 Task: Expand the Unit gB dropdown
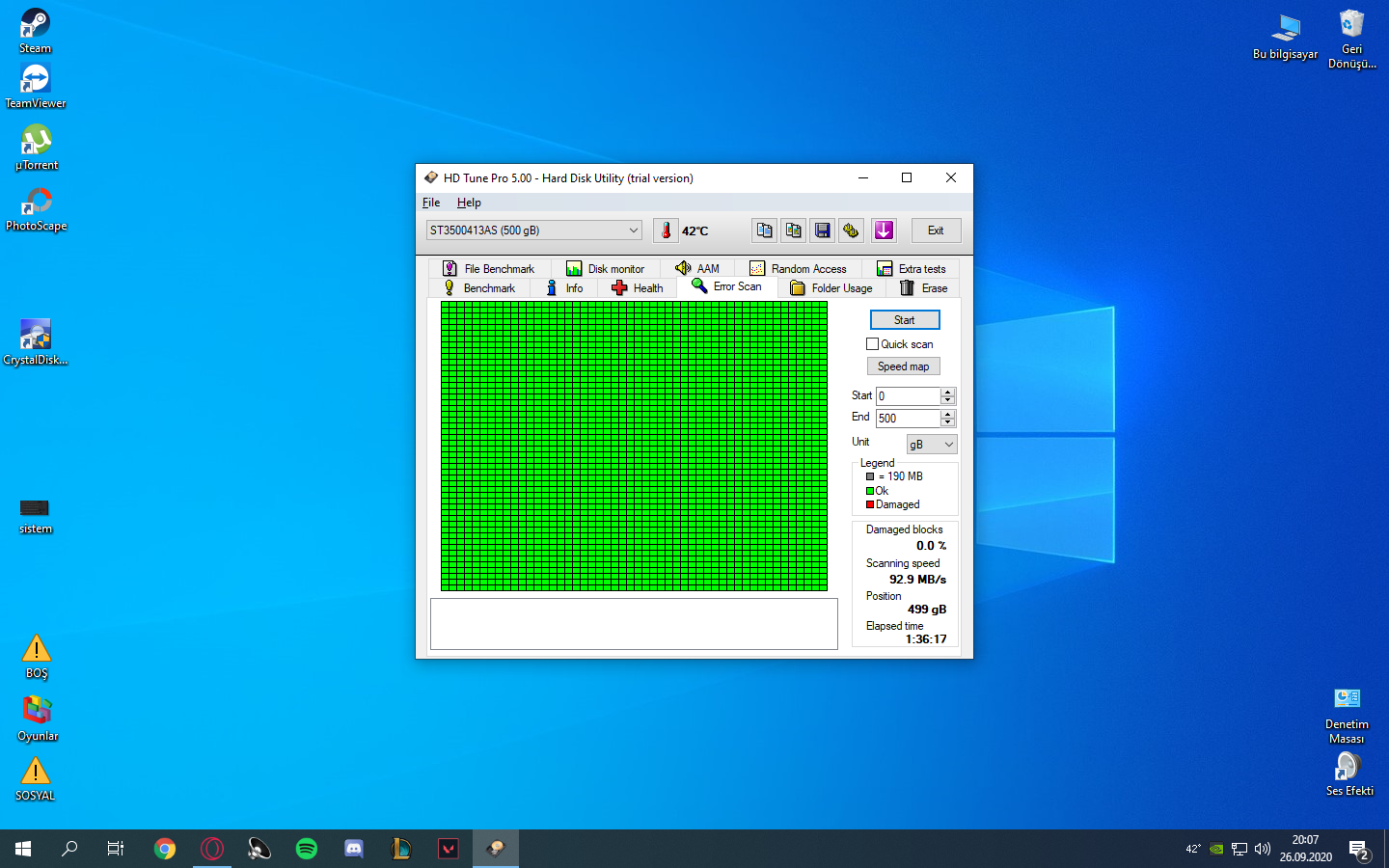coord(932,444)
